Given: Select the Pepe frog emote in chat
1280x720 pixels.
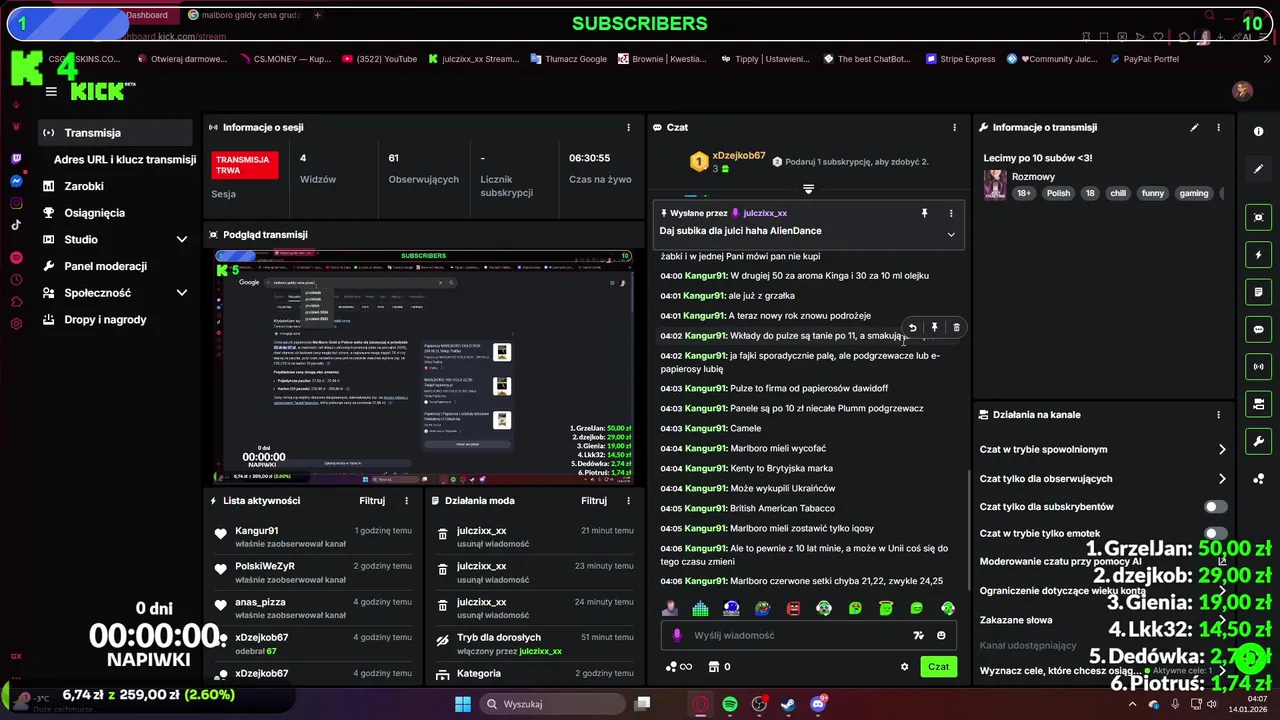Looking at the screenshot, I should click(762, 608).
